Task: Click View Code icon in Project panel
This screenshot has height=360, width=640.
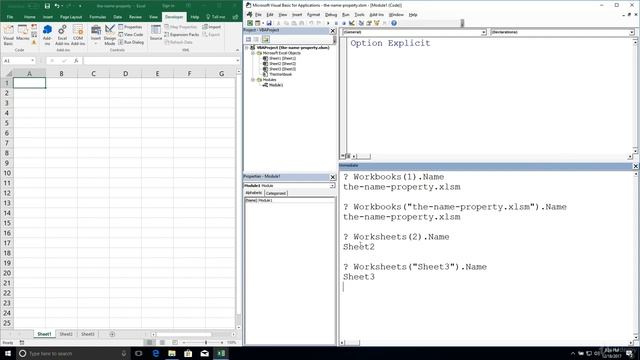Action: pyautogui.click(x=248, y=39)
